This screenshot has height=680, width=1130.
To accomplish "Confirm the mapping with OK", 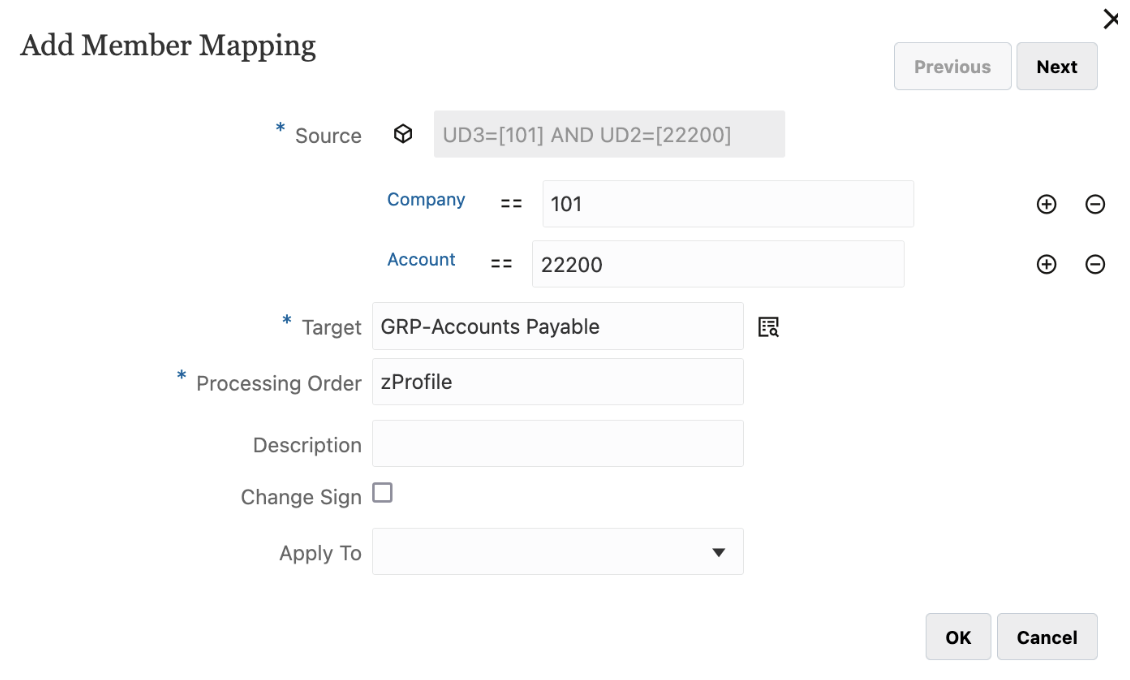I will (x=958, y=637).
